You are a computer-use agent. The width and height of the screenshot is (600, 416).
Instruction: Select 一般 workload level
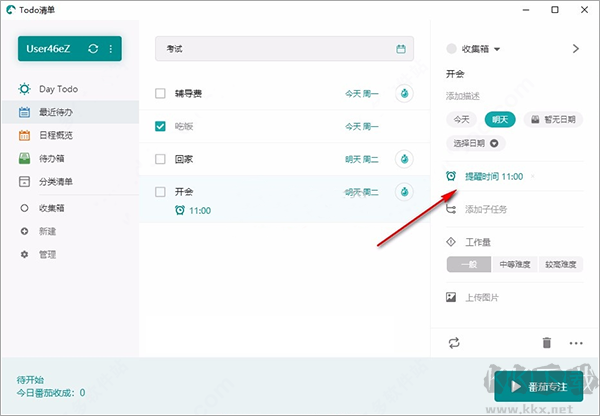coord(469,264)
